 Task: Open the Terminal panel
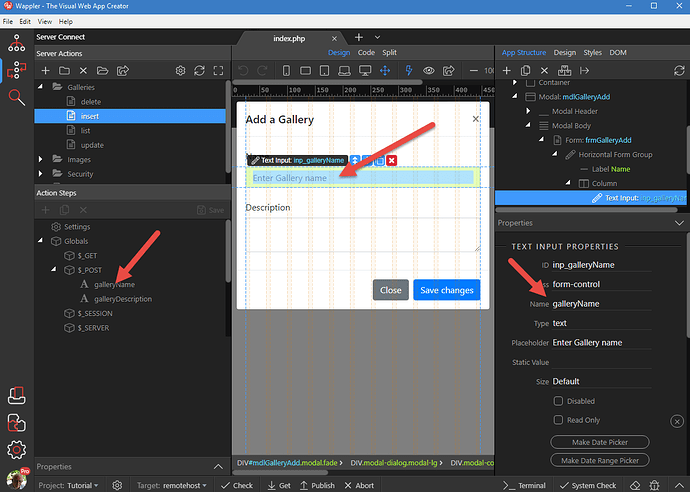point(525,485)
